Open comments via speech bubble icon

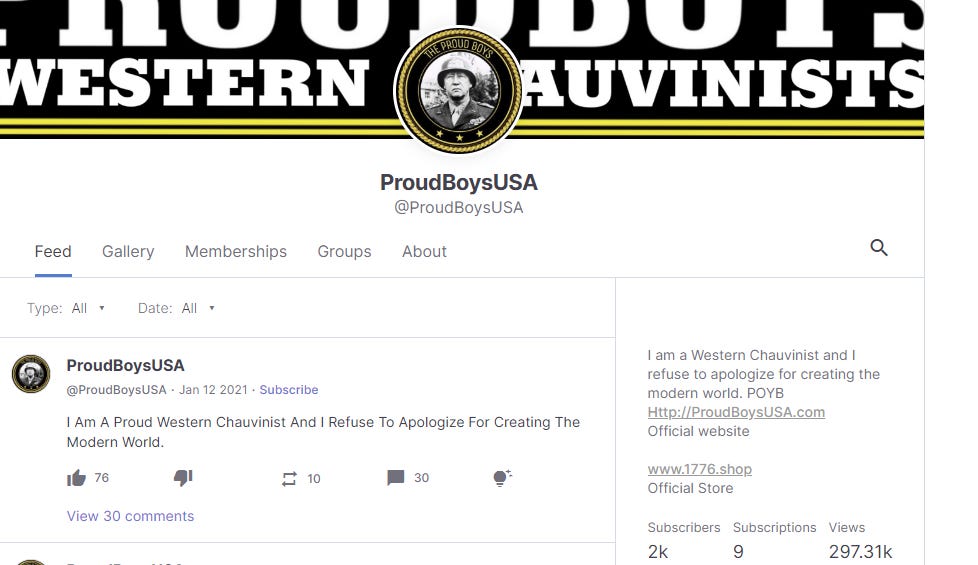coord(395,478)
